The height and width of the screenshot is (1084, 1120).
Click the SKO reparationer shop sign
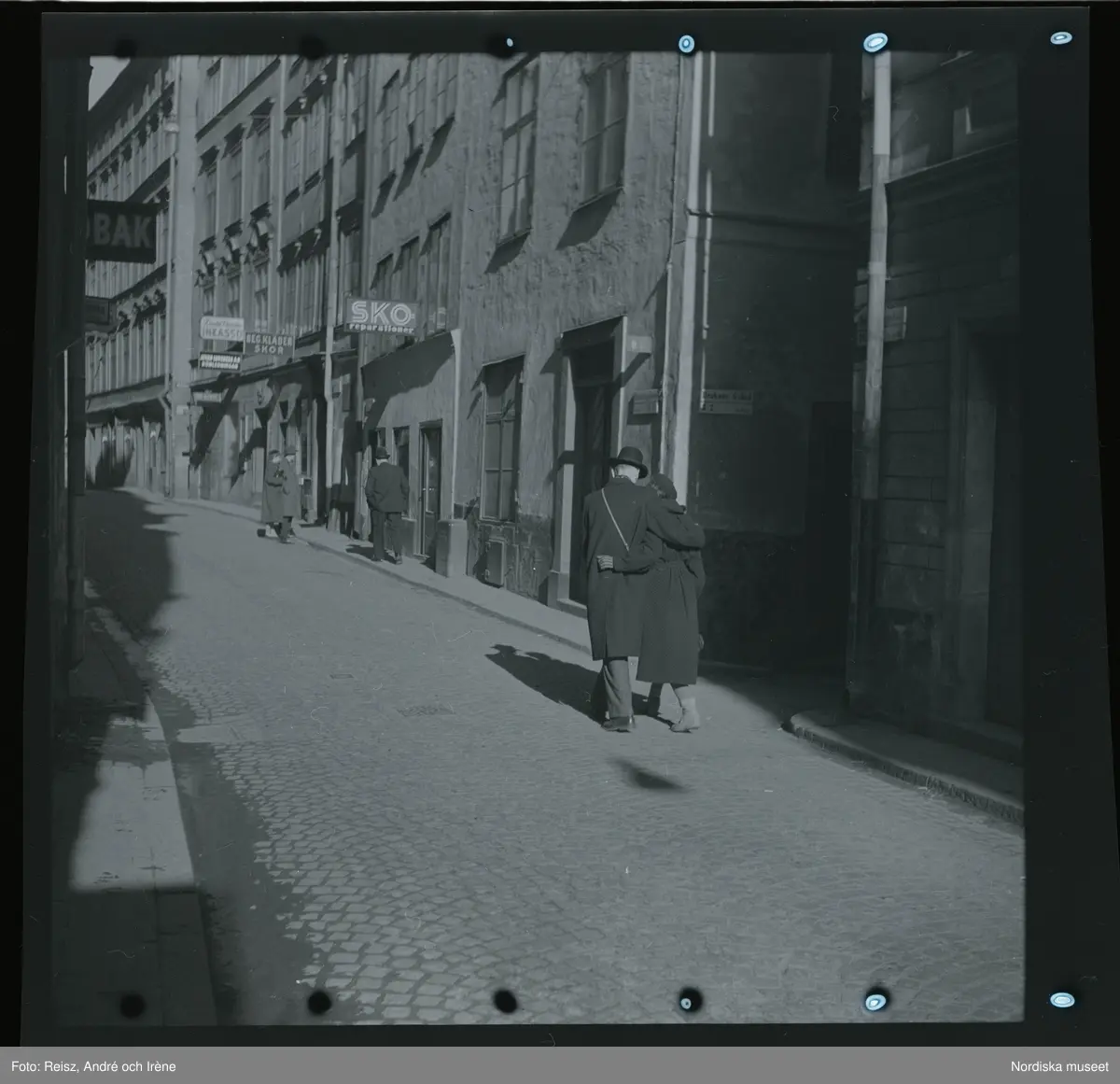(x=380, y=316)
